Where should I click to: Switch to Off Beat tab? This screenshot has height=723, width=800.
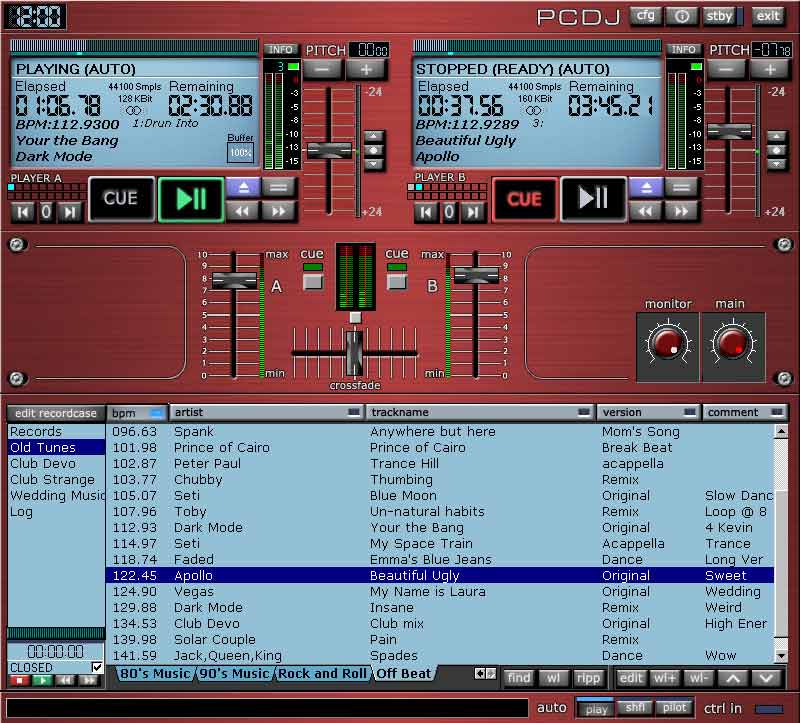(x=404, y=674)
